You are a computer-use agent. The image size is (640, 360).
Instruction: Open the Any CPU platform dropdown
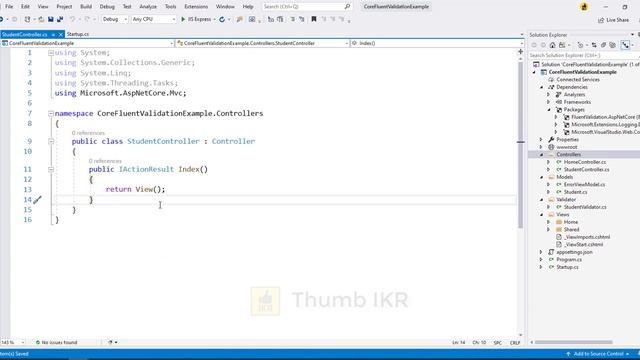pyautogui.click(x=153, y=19)
